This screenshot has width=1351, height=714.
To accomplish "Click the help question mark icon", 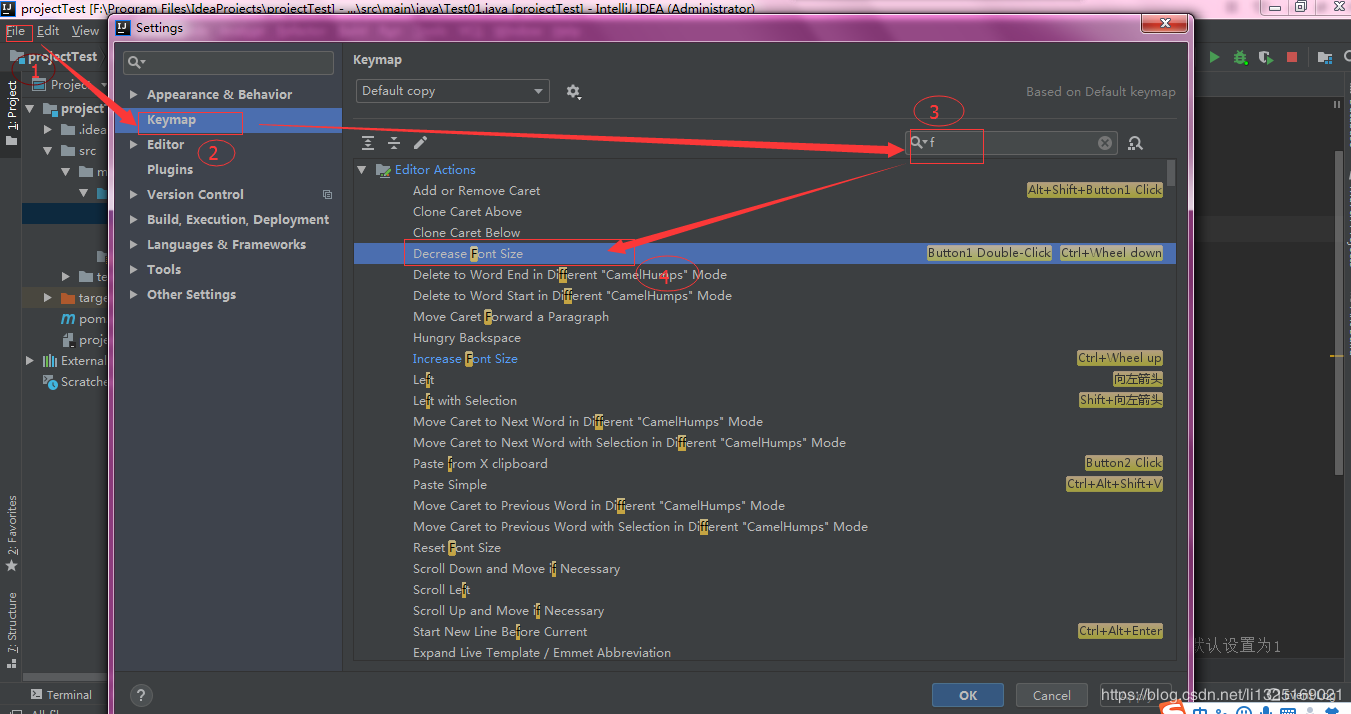I will (x=141, y=695).
